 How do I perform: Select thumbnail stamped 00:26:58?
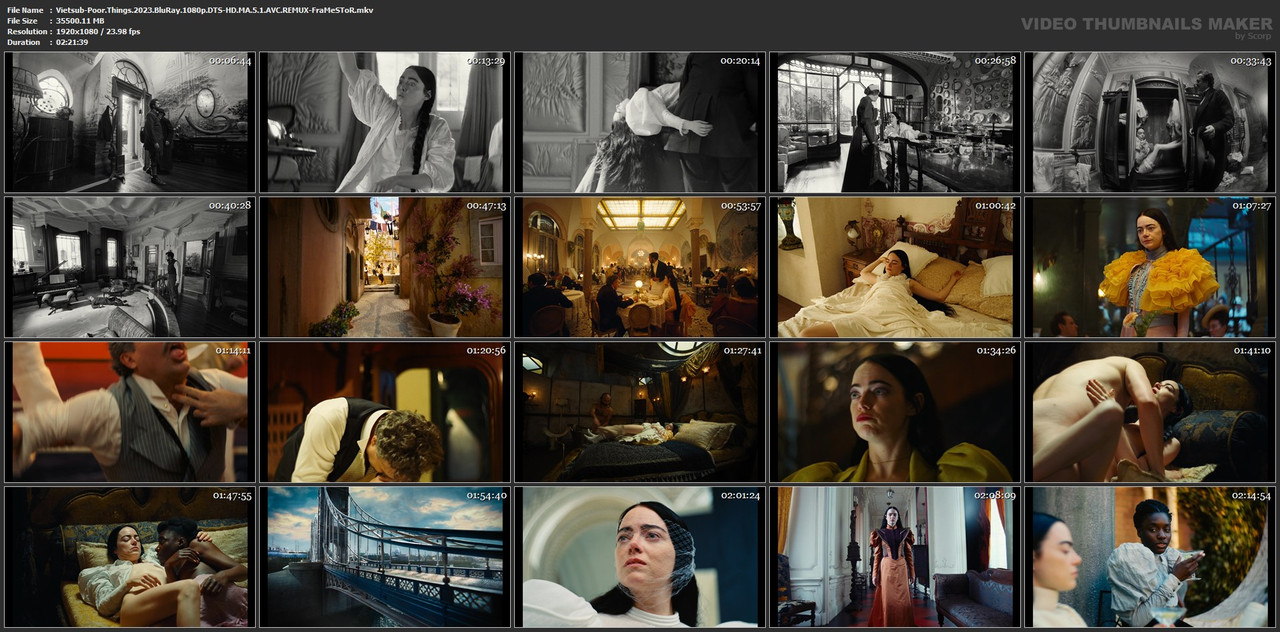pyautogui.click(x=895, y=122)
